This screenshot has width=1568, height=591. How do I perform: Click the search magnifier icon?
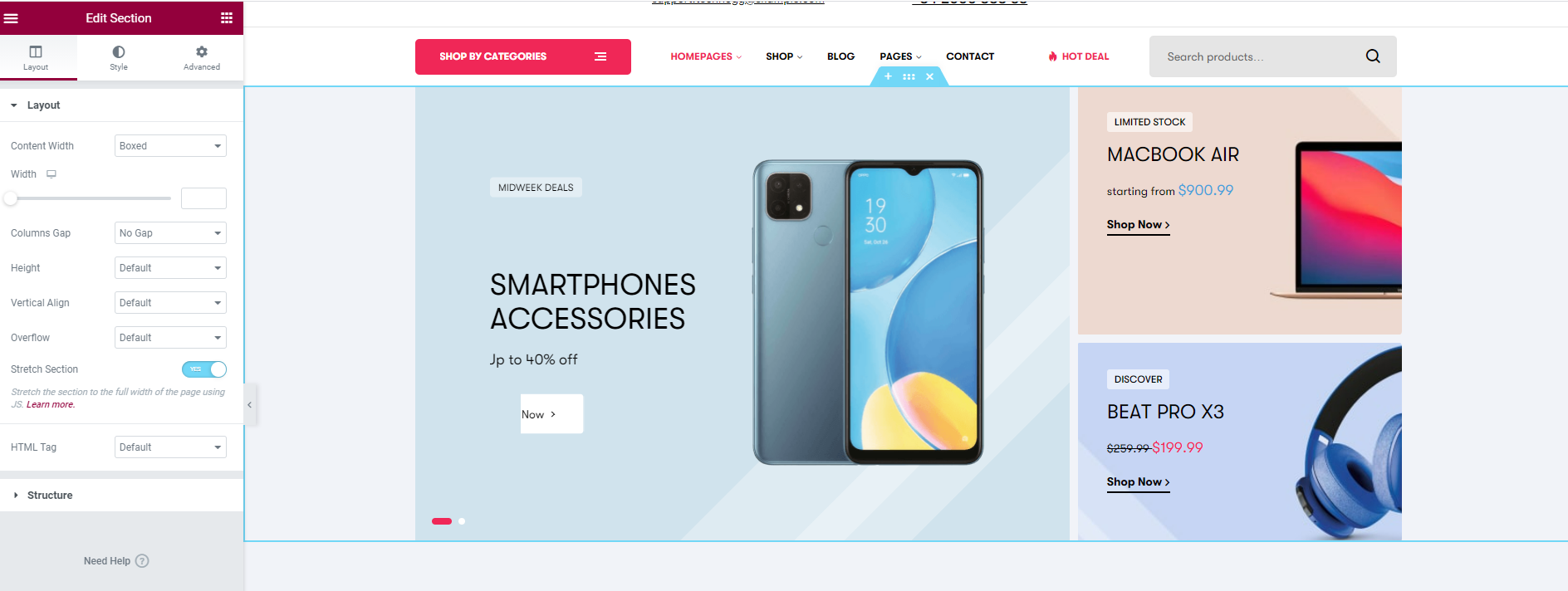pyautogui.click(x=1373, y=56)
